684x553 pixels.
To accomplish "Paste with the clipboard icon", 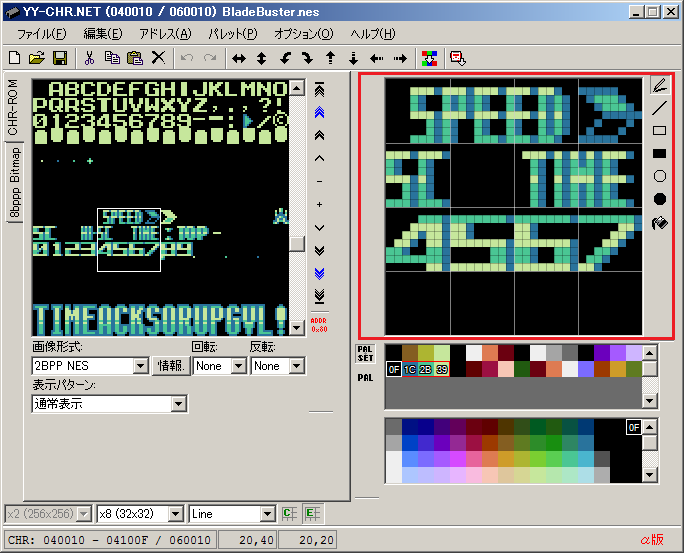I will click(135, 58).
